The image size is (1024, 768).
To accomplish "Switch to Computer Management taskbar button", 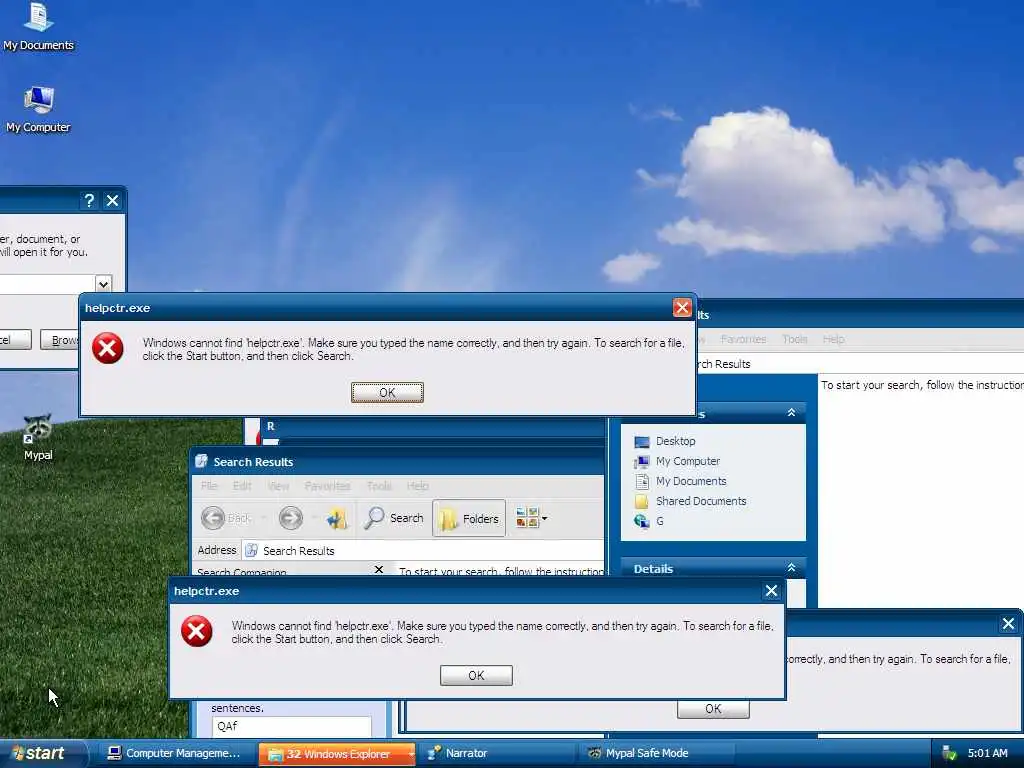I will (175, 754).
